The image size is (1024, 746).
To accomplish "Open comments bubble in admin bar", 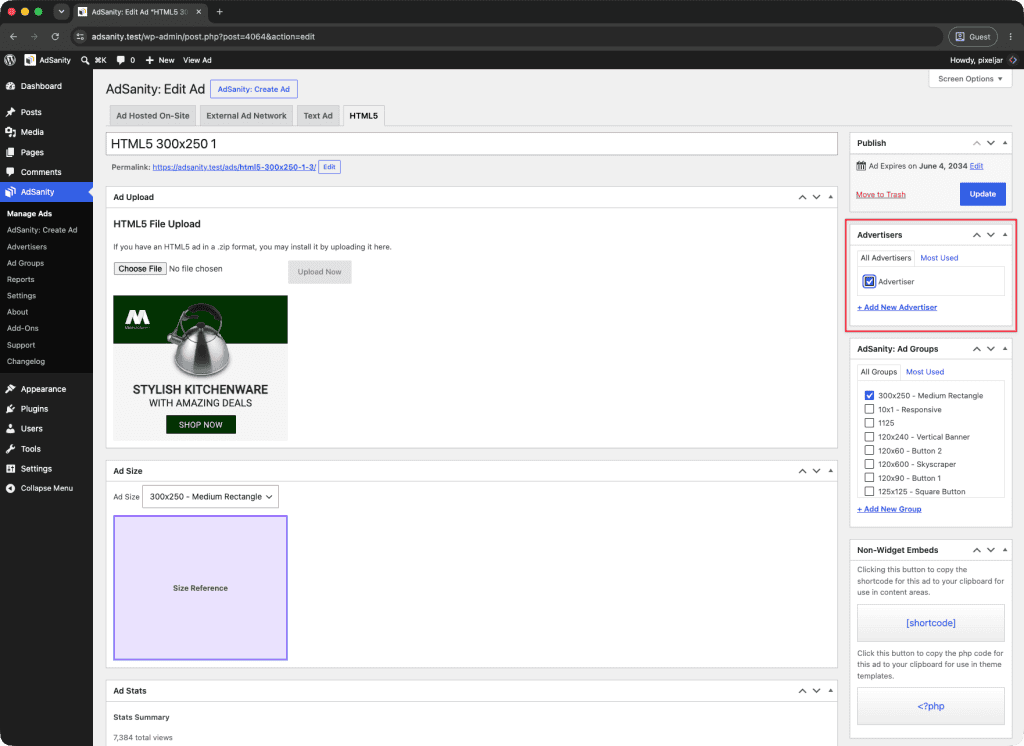I will (x=121, y=60).
